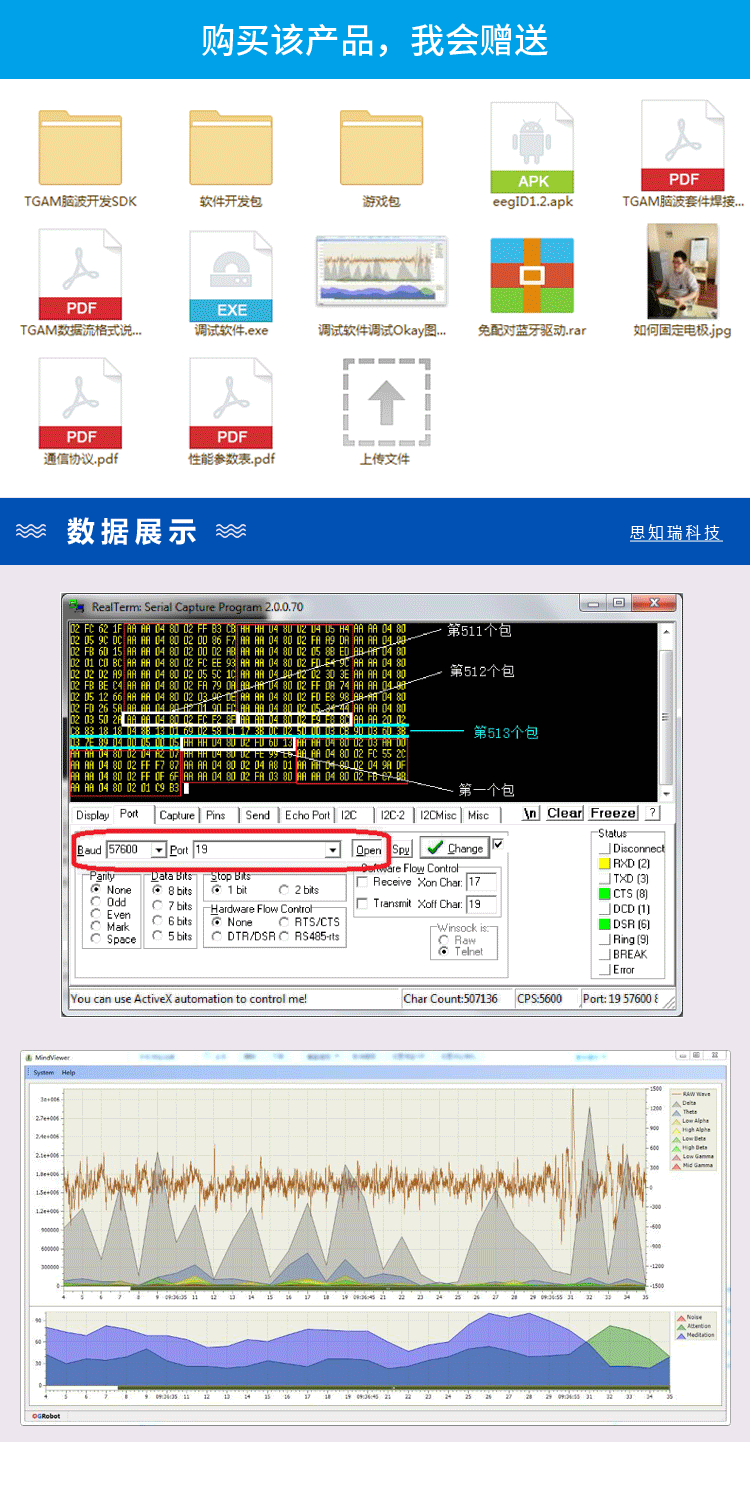
Task: Open the System menu in MindViewer
Action: [44, 1072]
